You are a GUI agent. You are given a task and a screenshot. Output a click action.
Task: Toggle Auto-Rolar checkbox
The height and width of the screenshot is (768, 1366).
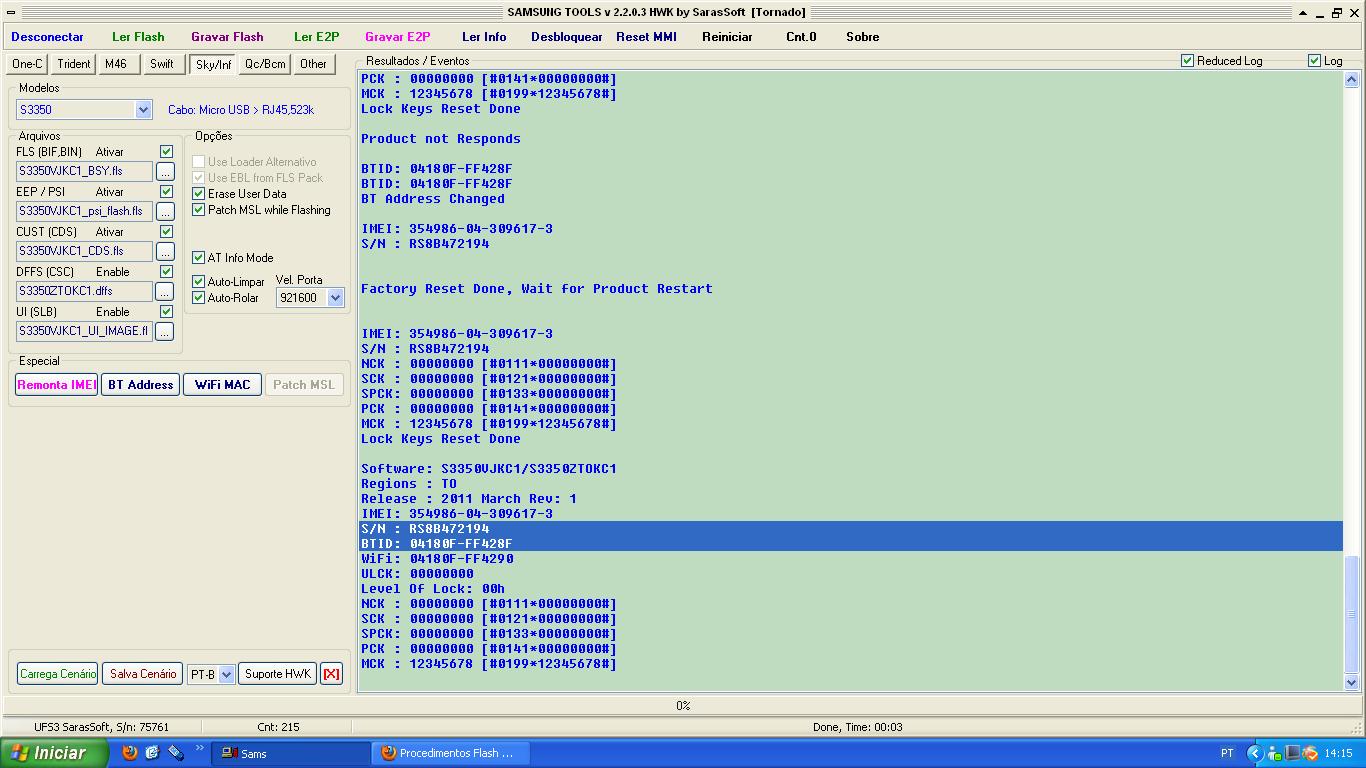(198, 298)
